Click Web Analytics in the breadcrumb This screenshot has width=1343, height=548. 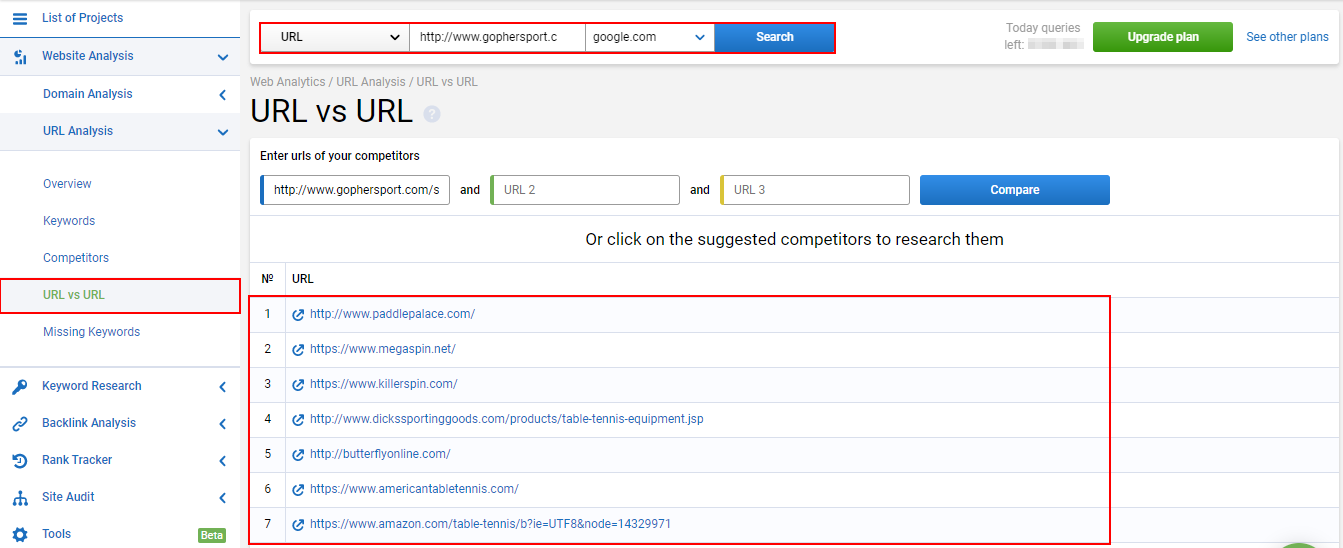[x=287, y=82]
